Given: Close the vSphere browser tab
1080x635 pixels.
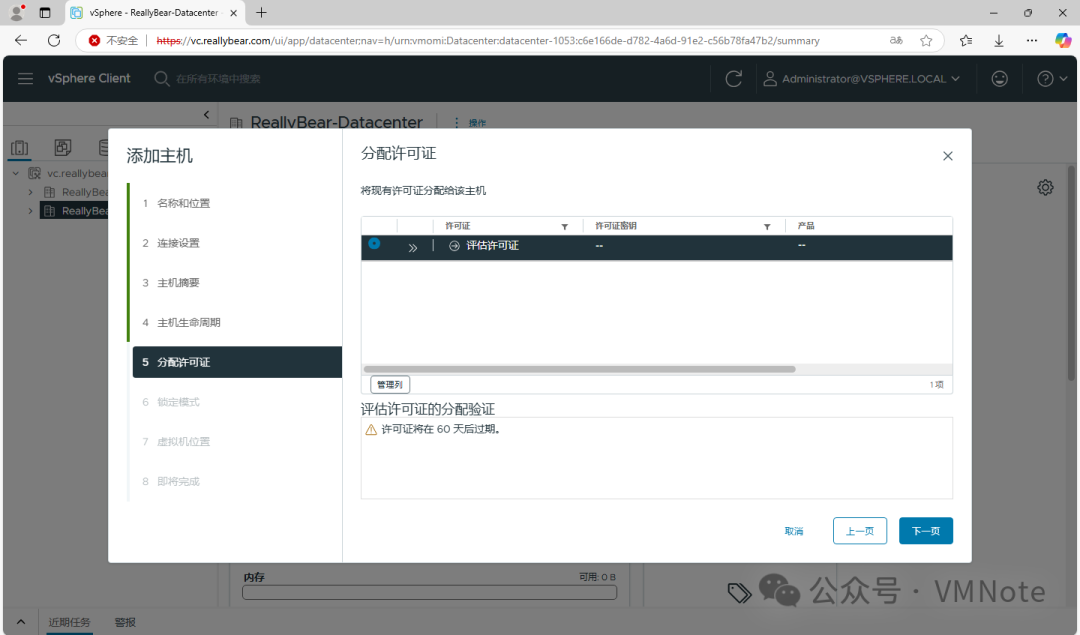Looking at the screenshot, I should click(233, 12).
